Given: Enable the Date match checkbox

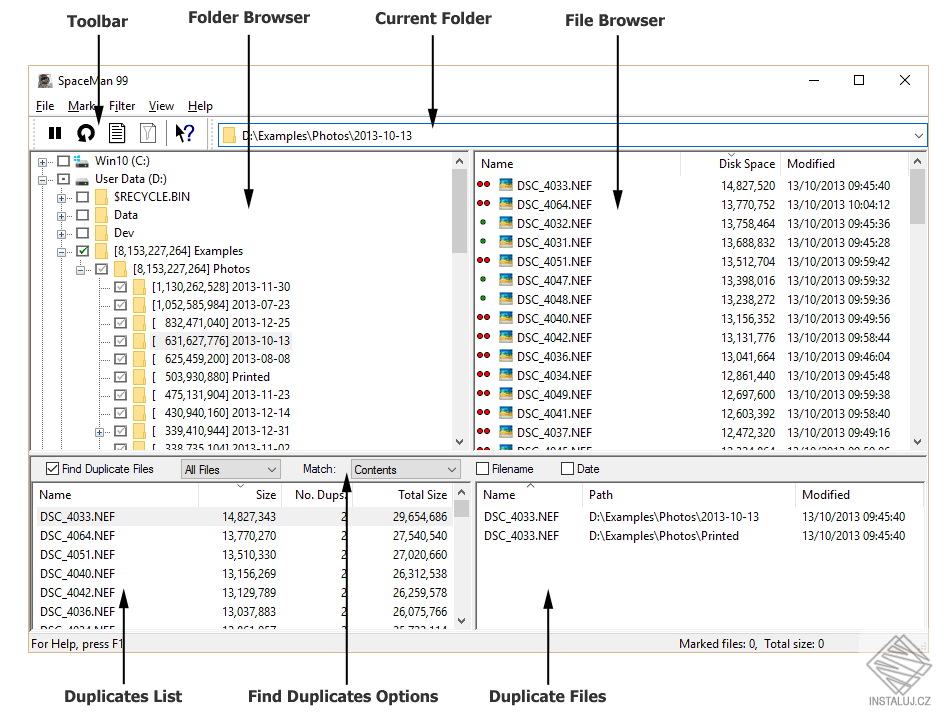Looking at the screenshot, I should [567, 469].
